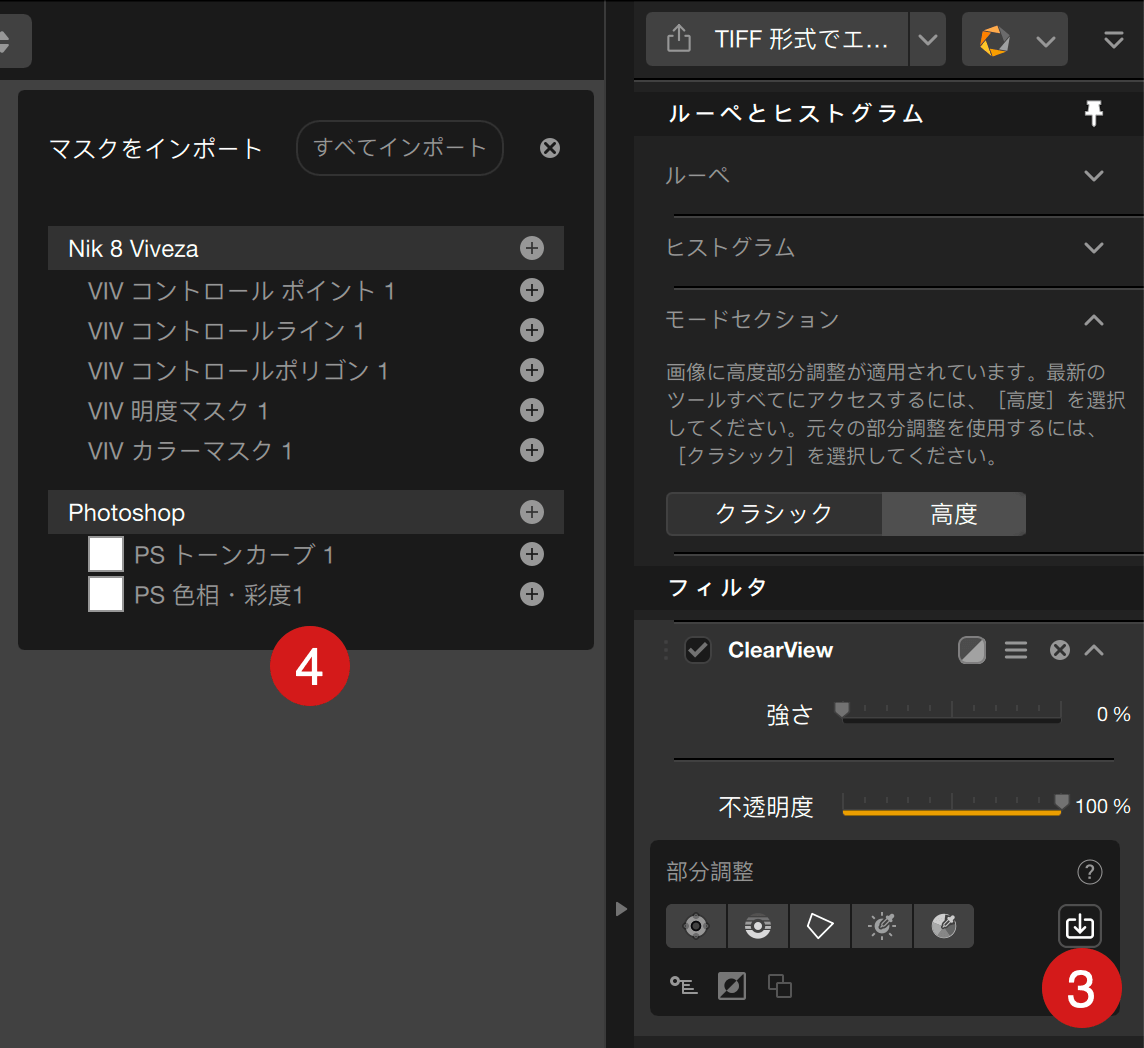Close the マスクをインポート panel
The image size is (1144, 1048).
pyautogui.click(x=550, y=148)
